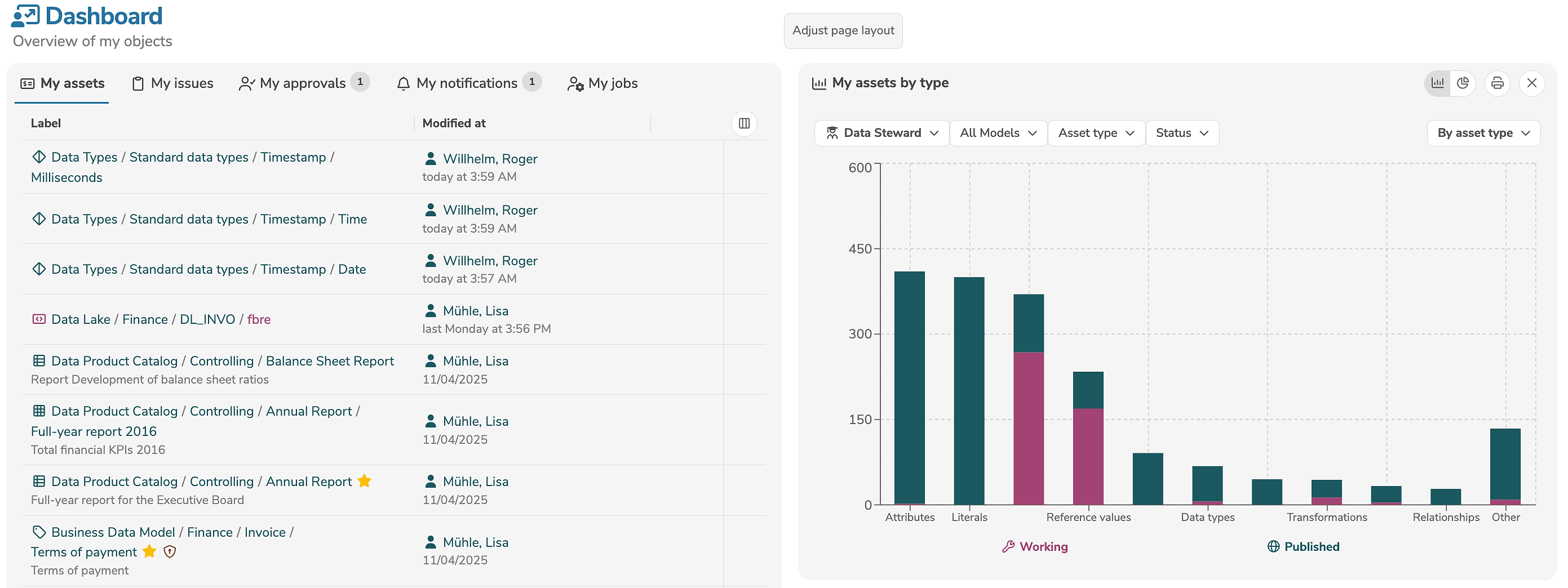Click the Adjust page layout button
Viewport: 1568px width, 588px height.
(x=843, y=30)
